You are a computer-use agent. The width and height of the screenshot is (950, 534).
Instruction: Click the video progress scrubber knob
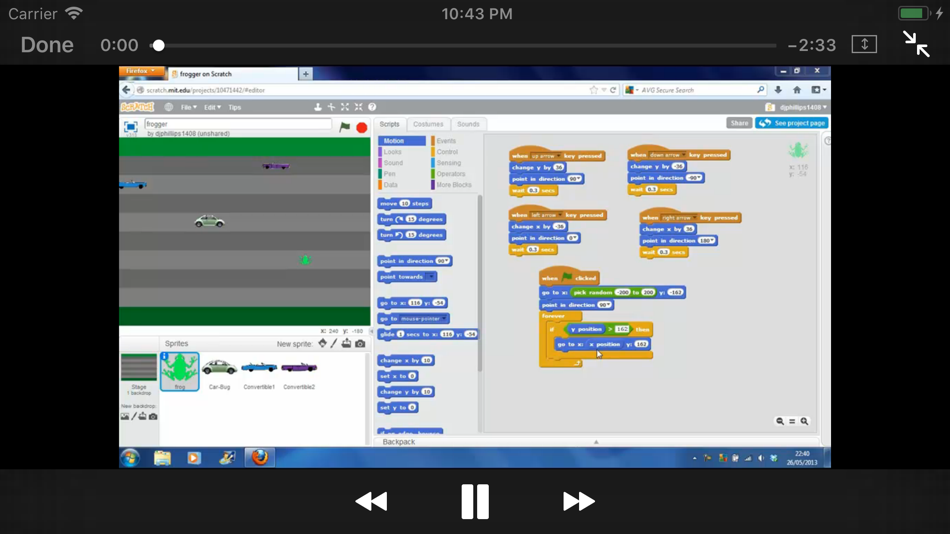[159, 45]
